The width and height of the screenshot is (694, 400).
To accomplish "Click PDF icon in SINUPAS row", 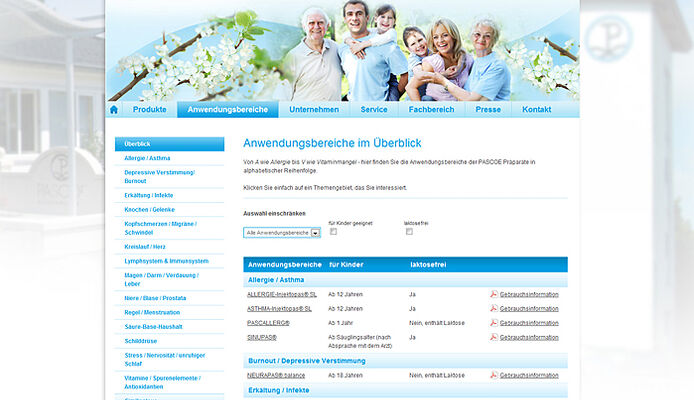I will (x=493, y=338).
